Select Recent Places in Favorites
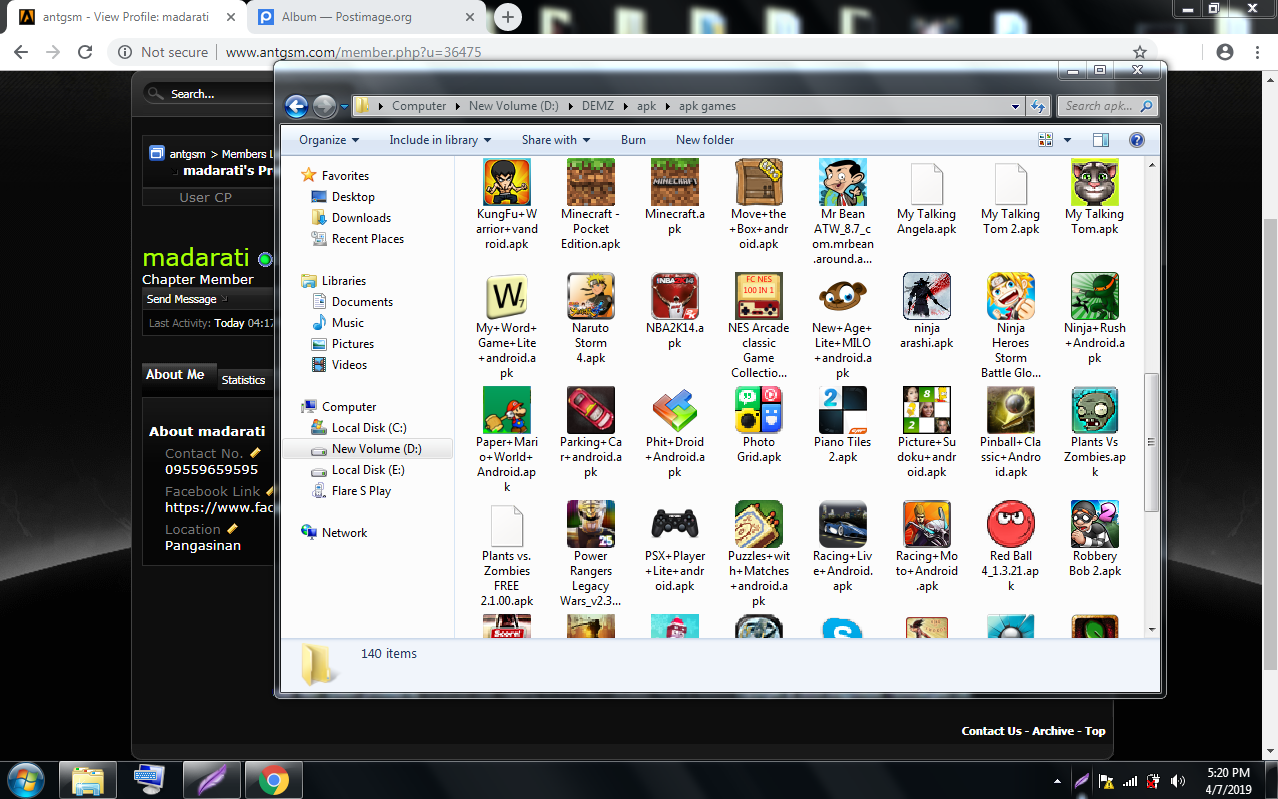 coord(368,239)
